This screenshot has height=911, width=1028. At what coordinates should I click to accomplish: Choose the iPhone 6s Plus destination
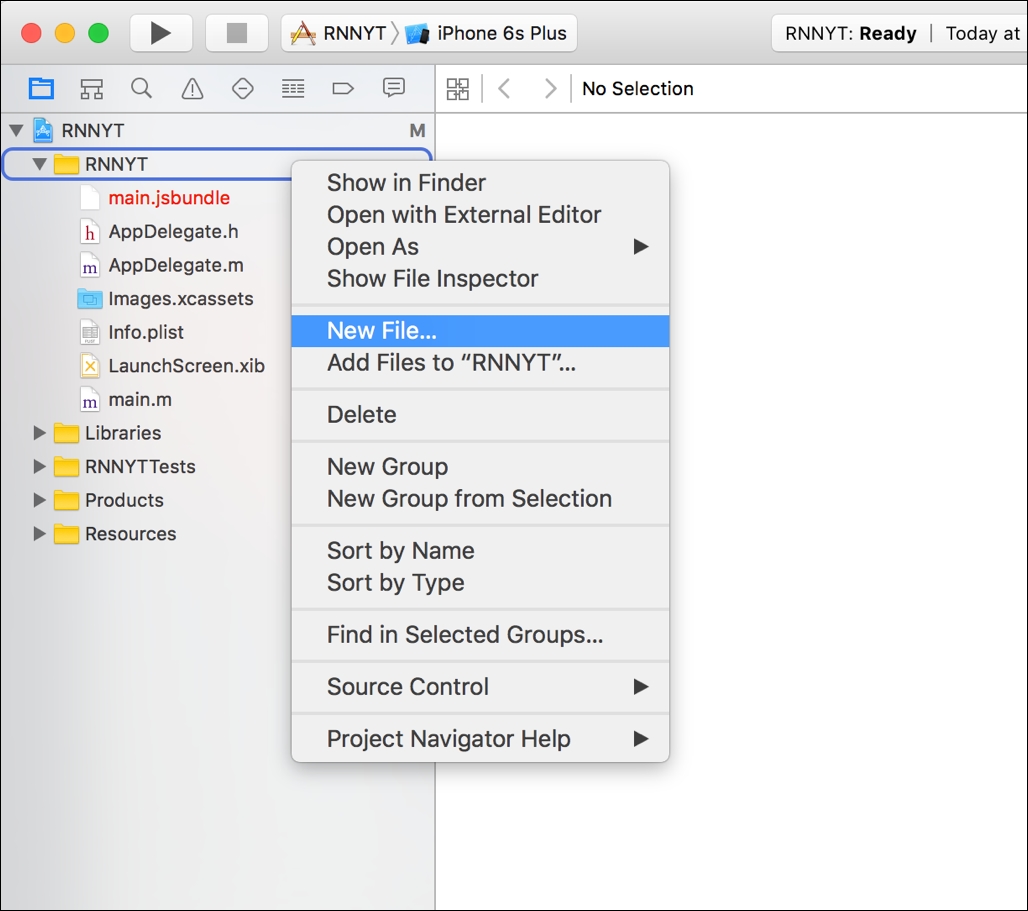tap(486, 33)
